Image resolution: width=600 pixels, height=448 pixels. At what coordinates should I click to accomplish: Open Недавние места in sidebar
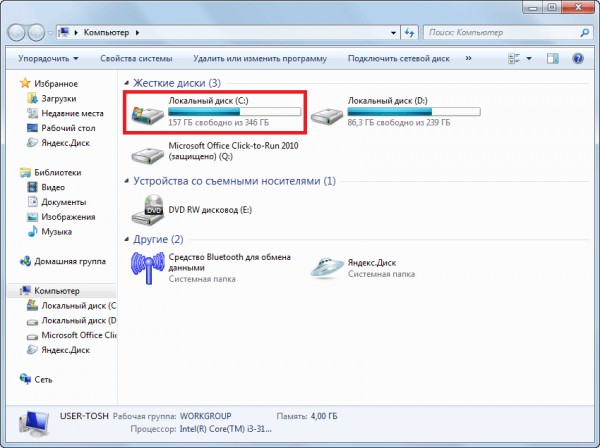click(65, 113)
